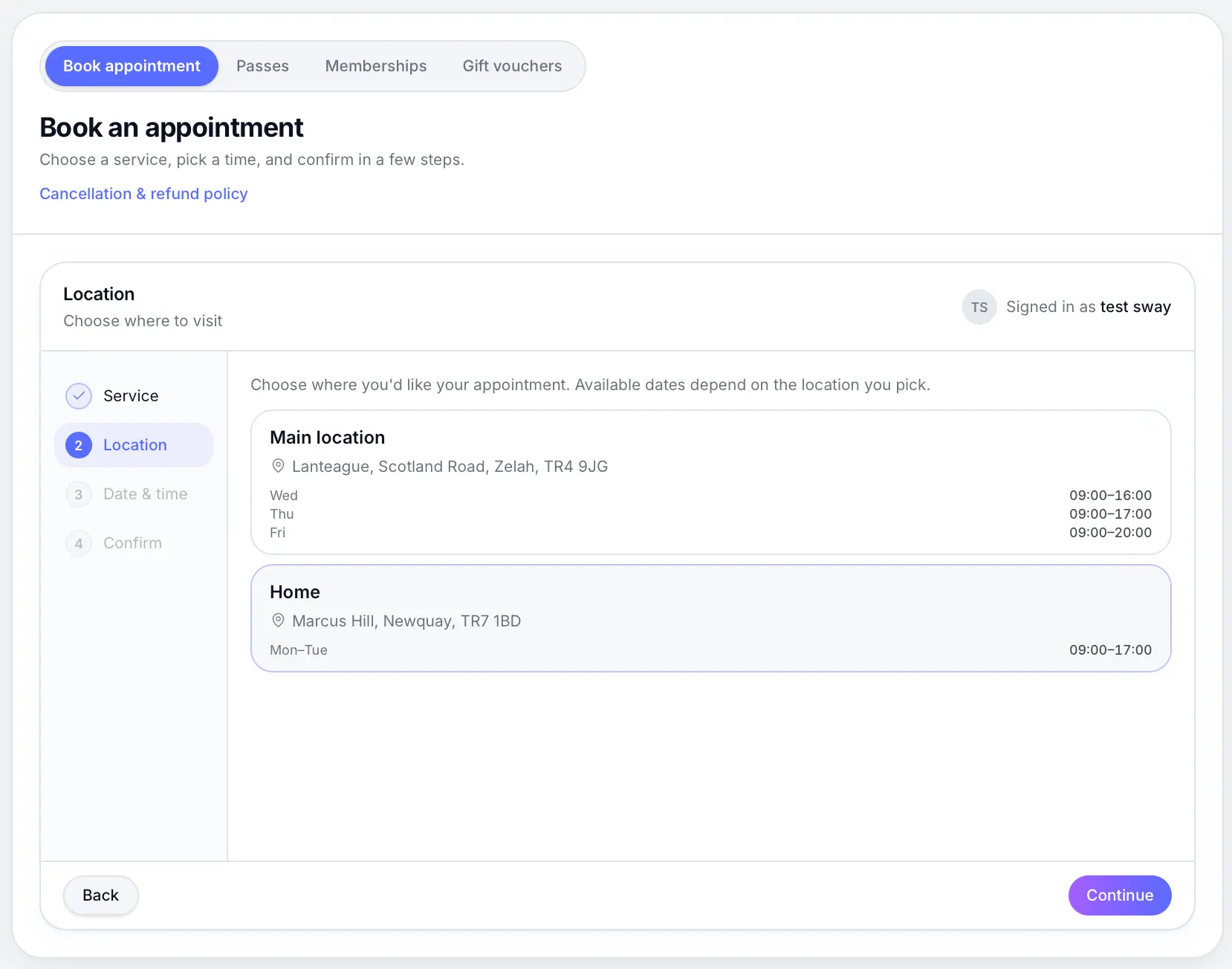Screen dimensions: 1232x969
Task: Open Cancellation & refund policy link
Action: point(143,194)
